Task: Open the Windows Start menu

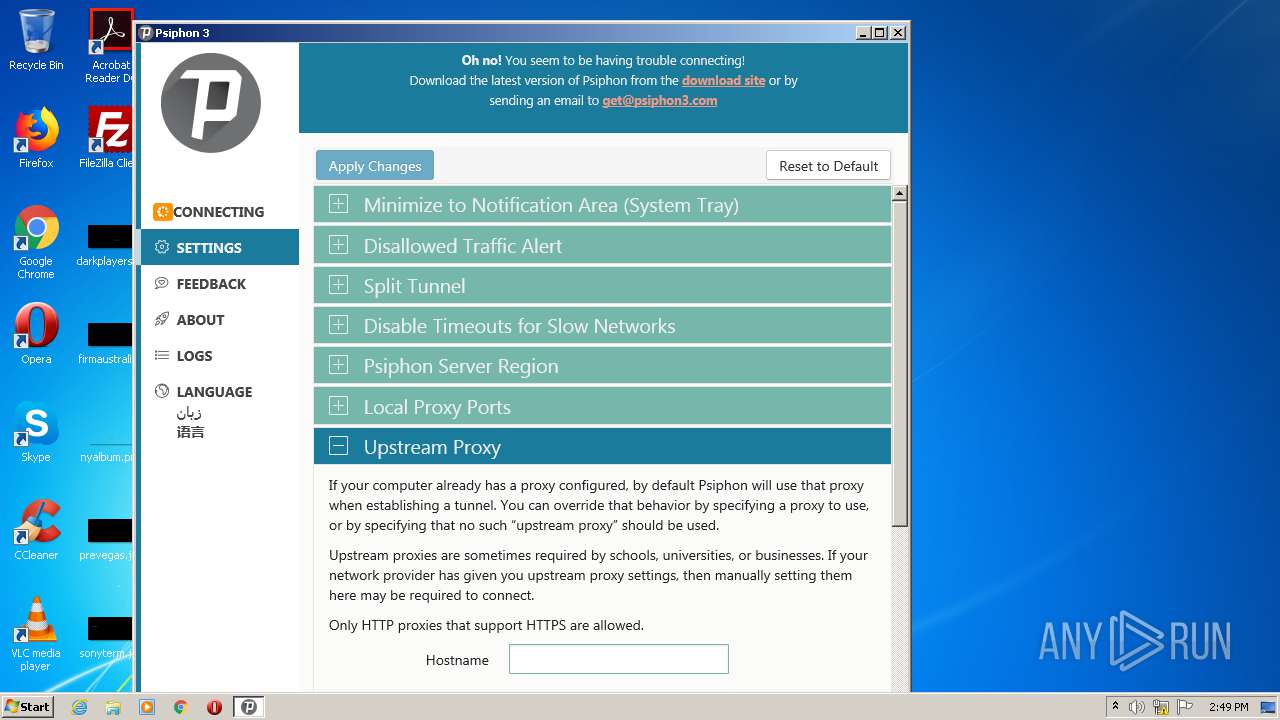Action: coord(27,706)
